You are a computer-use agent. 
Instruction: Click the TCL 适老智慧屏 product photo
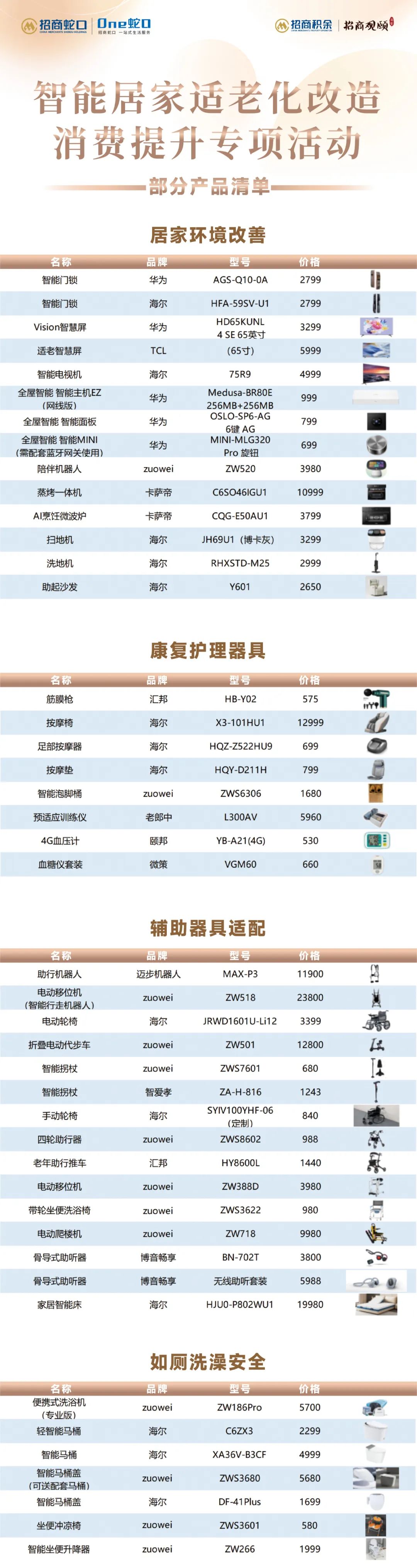coord(376,351)
